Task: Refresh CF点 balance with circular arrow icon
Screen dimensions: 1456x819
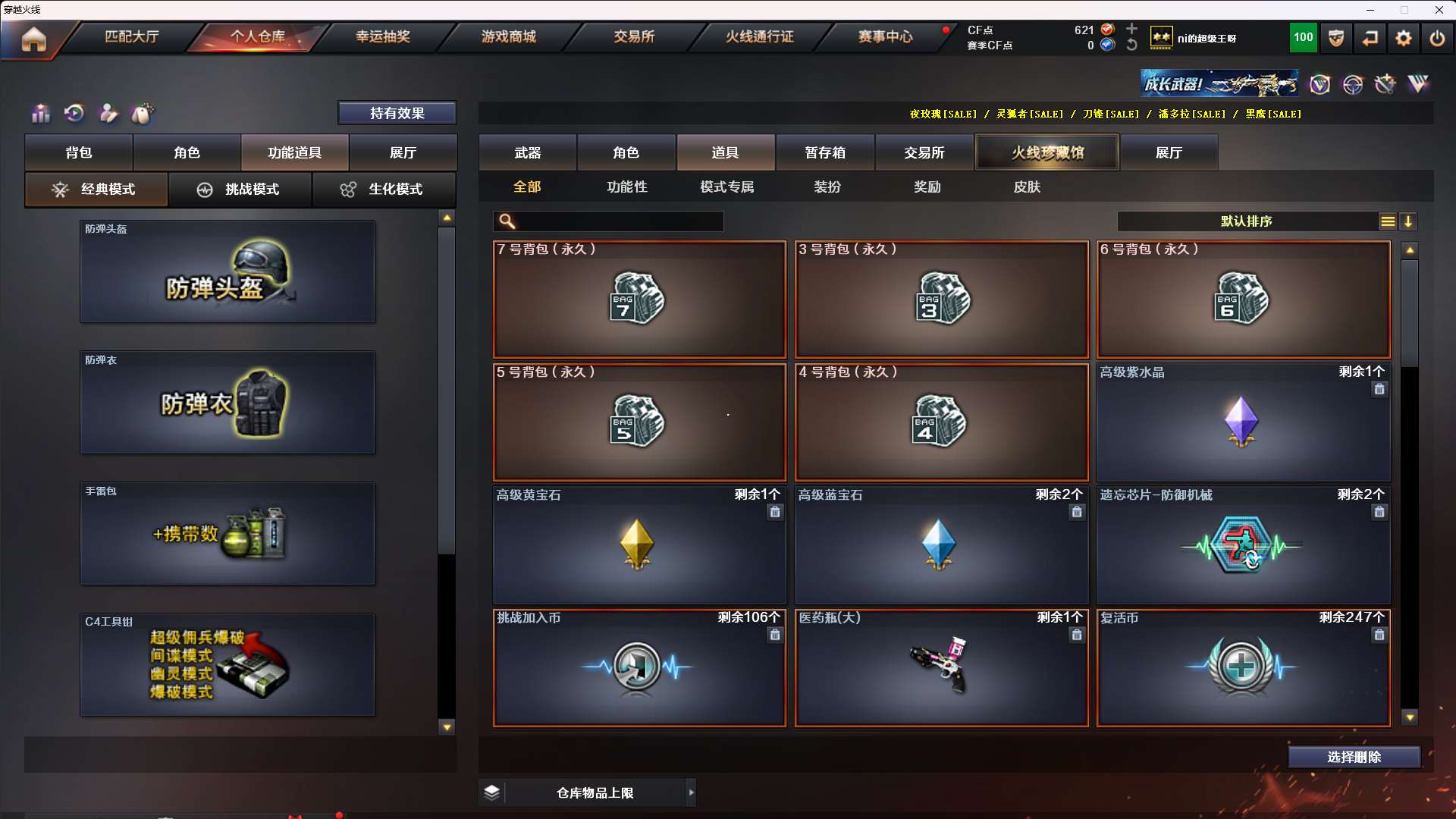Action: pos(1131,45)
